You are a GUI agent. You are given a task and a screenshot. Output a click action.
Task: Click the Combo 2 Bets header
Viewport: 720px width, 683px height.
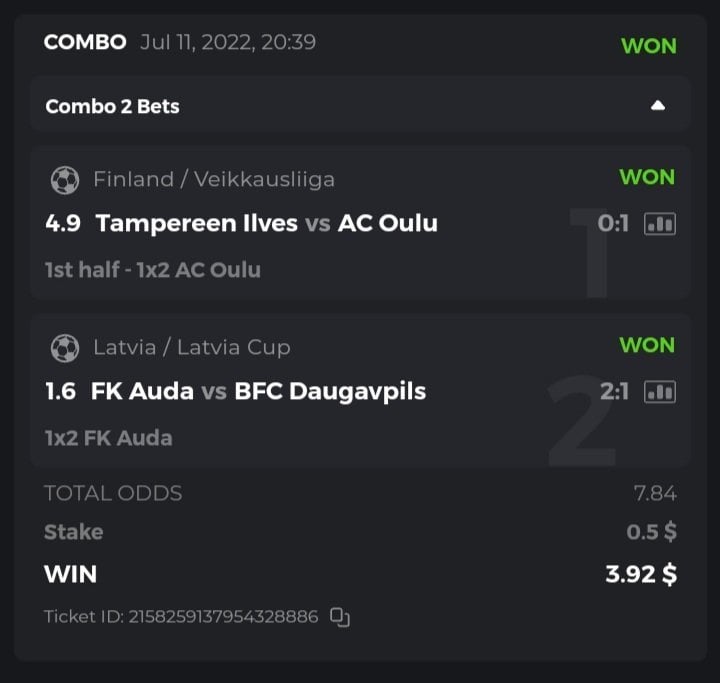tap(113, 105)
